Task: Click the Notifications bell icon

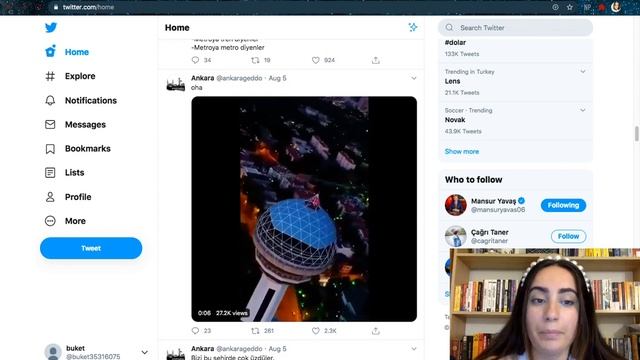Action: pyautogui.click(x=50, y=100)
